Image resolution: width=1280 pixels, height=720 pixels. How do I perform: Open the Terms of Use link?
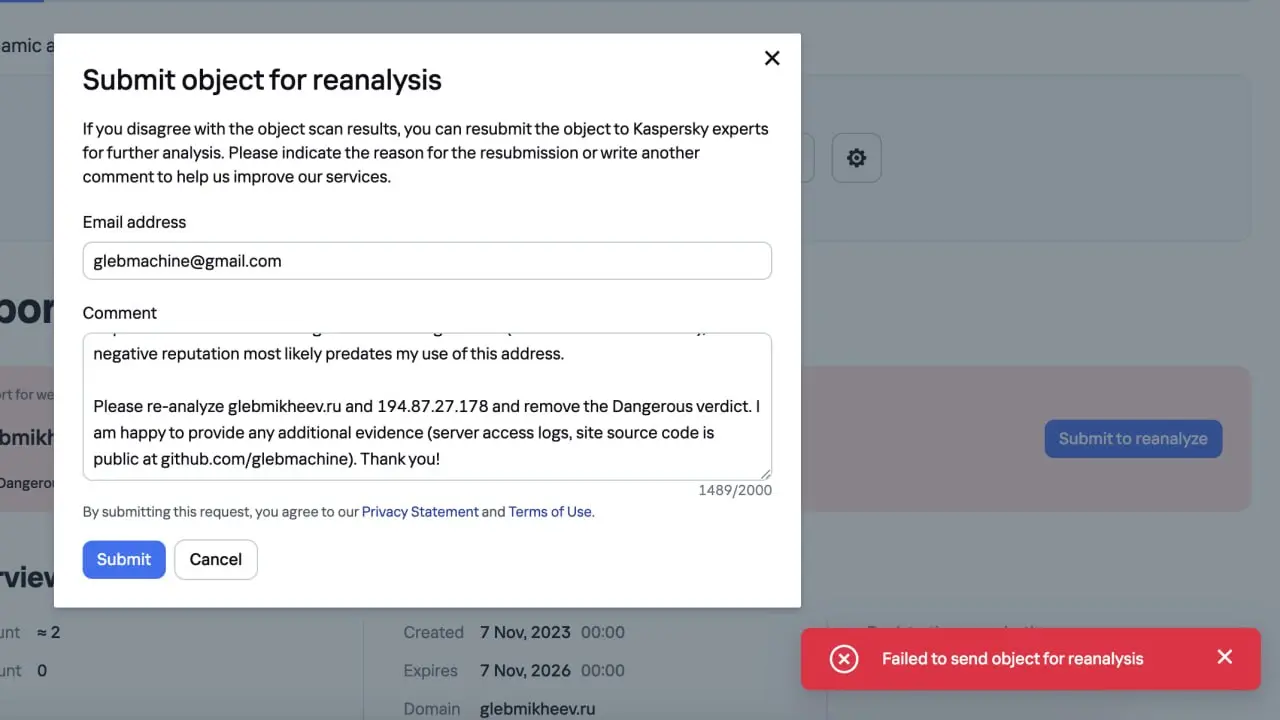click(550, 512)
